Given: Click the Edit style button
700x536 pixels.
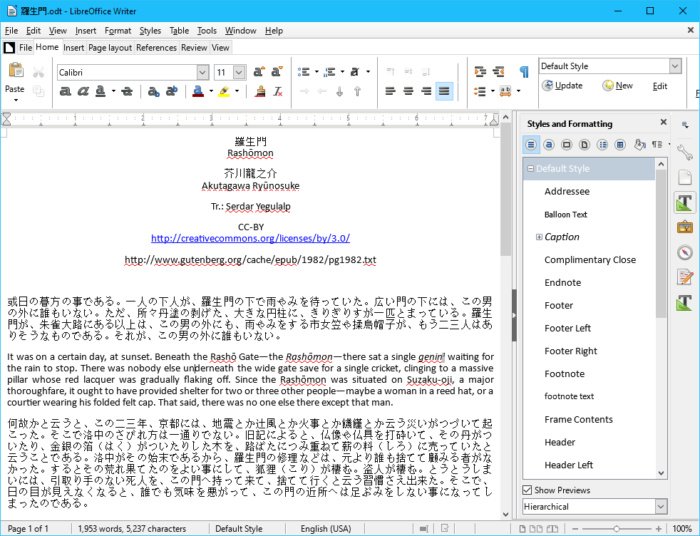Looking at the screenshot, I should point(660,86).
